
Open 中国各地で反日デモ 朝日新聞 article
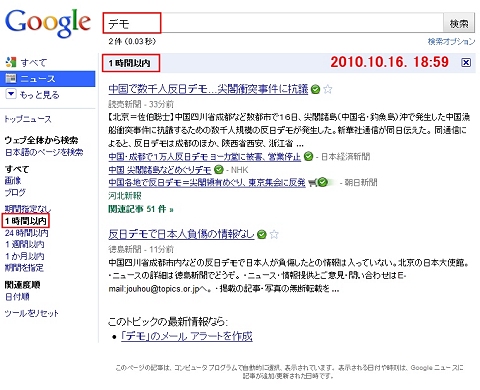click(x=207, y=183)
